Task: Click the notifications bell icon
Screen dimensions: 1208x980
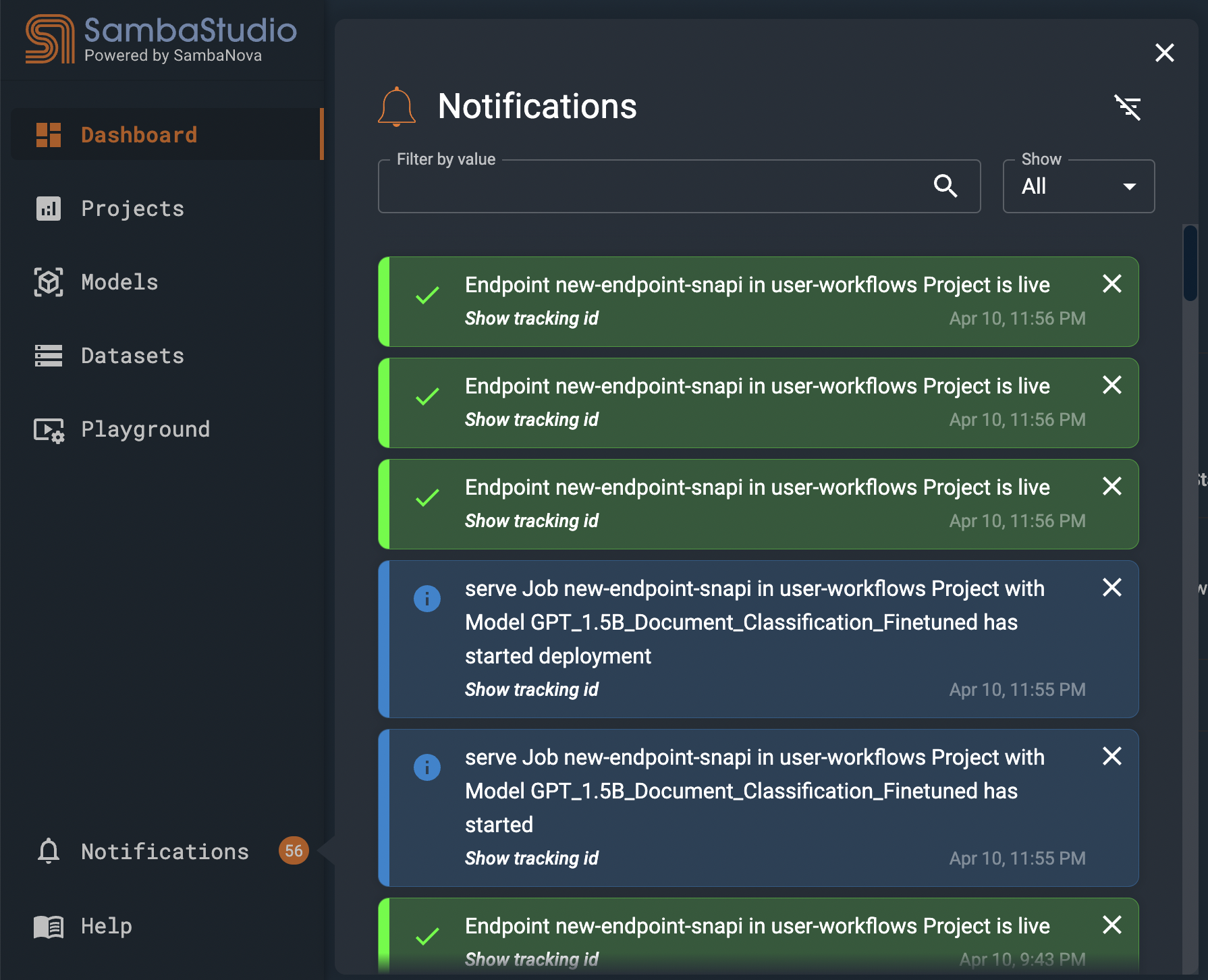Action: [x=397, y=106]
